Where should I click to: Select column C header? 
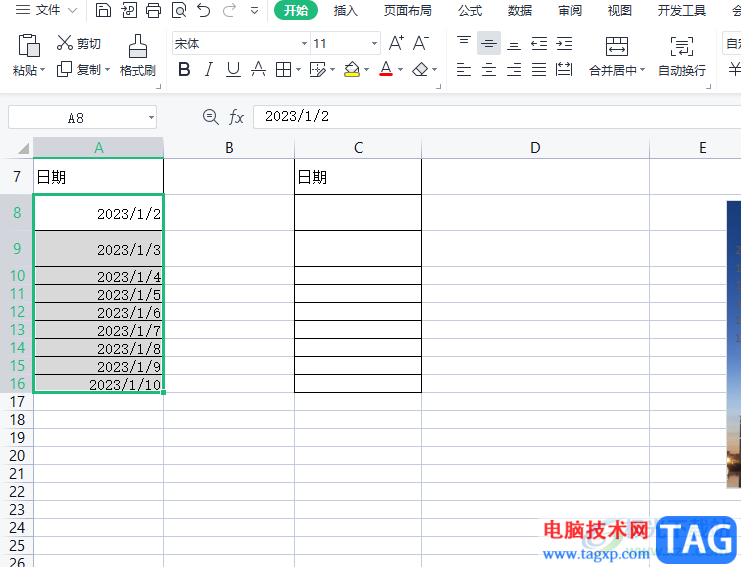358,148
